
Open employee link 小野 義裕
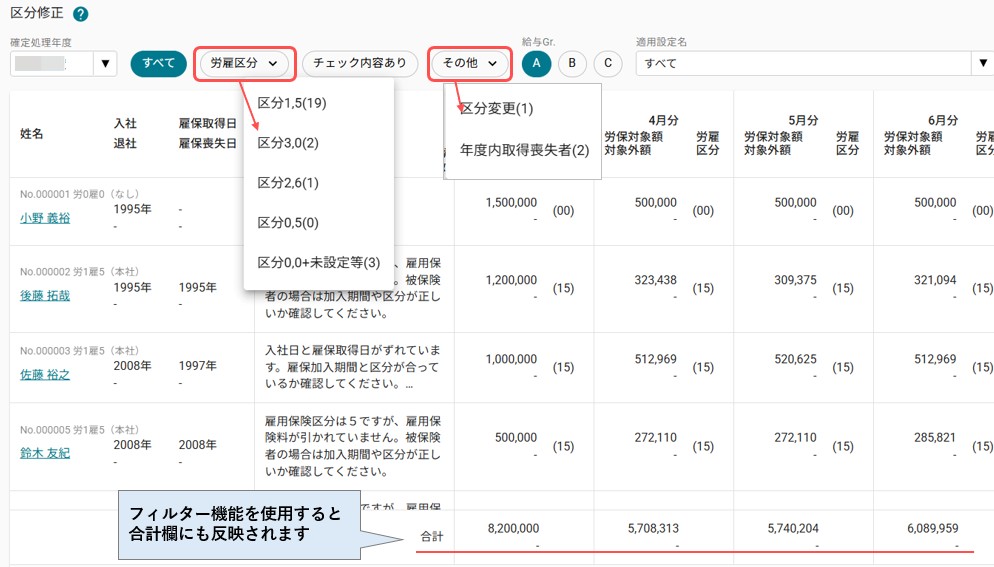(x=45, y=218)
